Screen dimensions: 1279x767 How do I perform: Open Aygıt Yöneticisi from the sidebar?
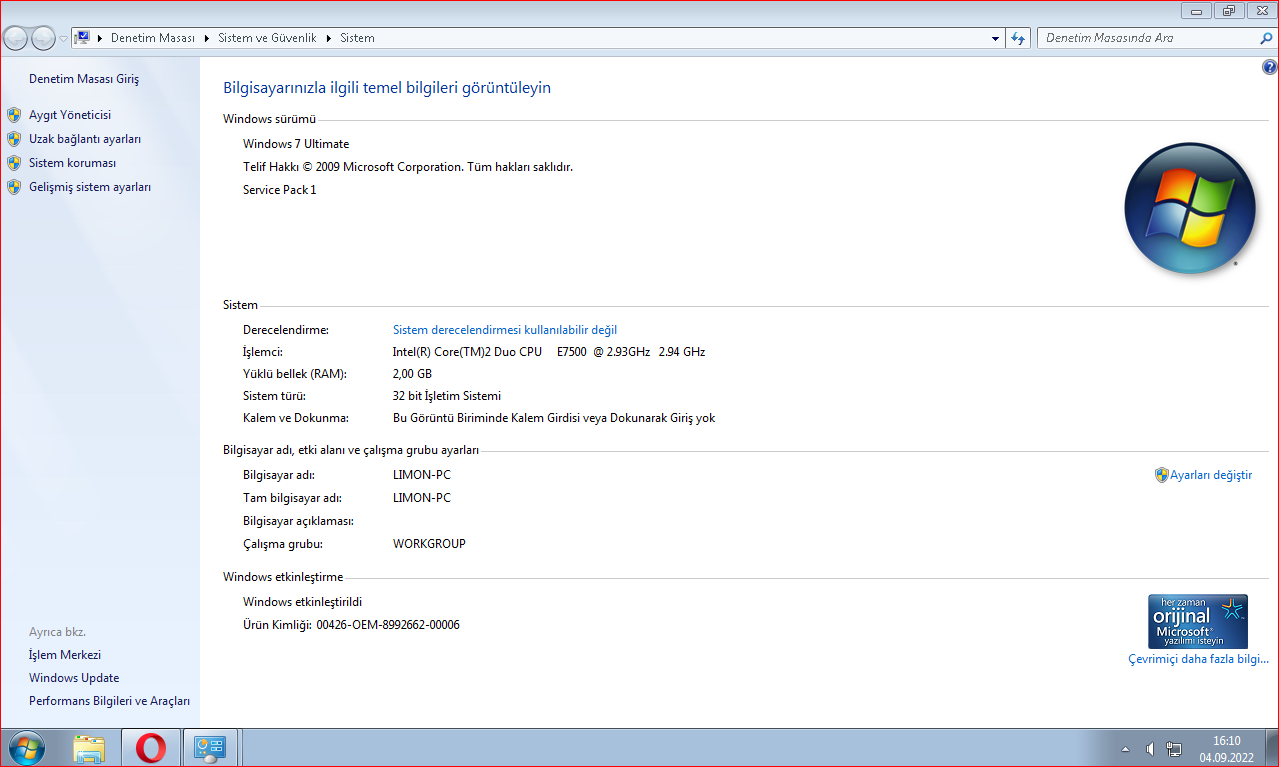coord(70,115)
